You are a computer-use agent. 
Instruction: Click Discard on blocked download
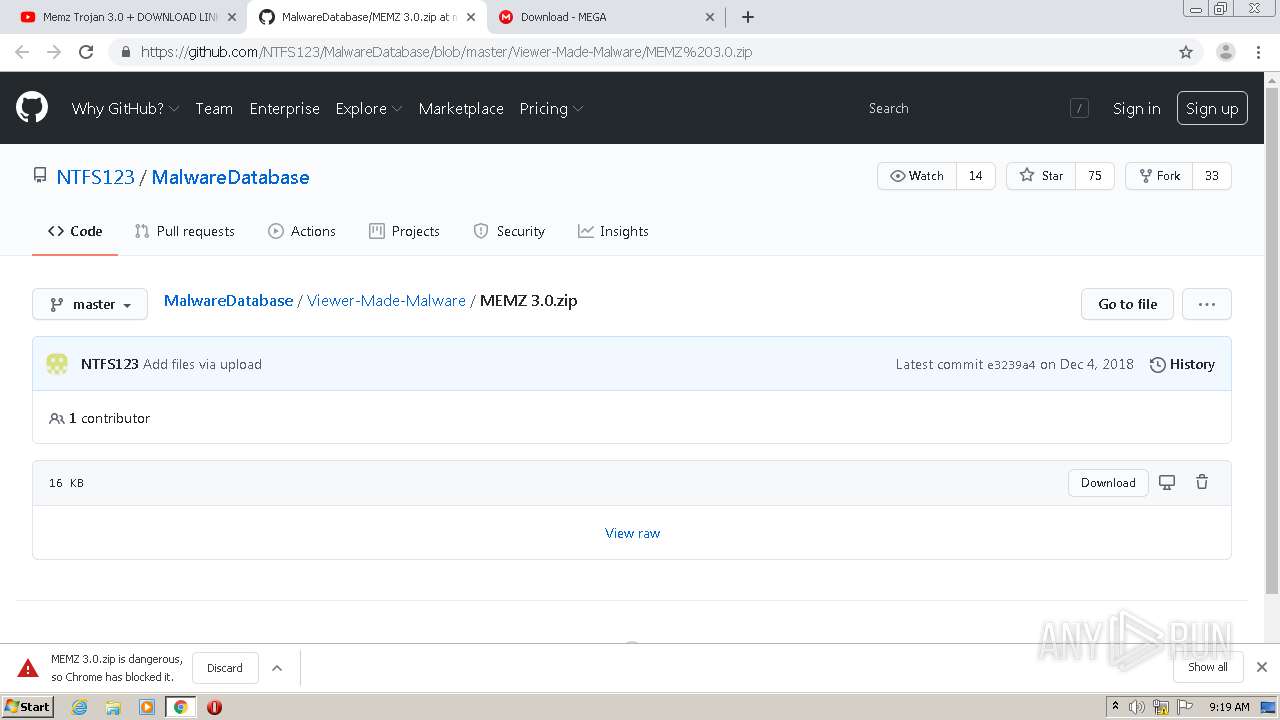point(225,668)
